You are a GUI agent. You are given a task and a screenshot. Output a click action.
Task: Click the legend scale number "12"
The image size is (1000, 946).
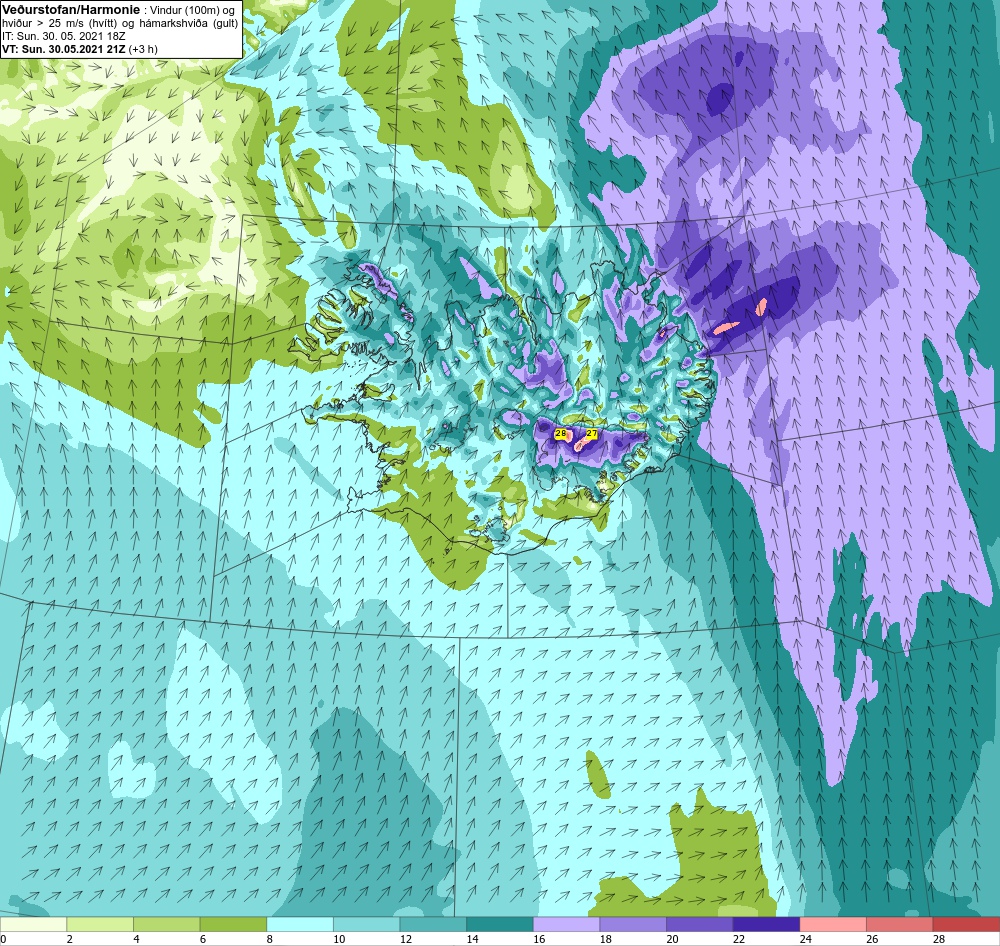406,939
